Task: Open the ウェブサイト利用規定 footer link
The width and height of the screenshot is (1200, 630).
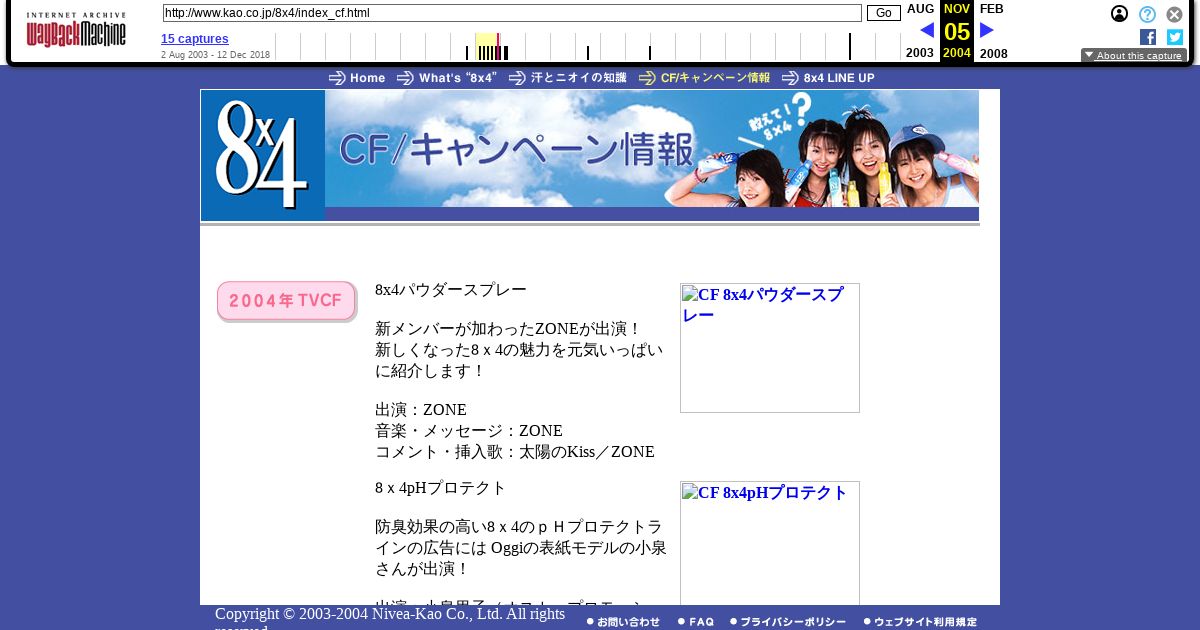Action: click(x=920, y=622)
